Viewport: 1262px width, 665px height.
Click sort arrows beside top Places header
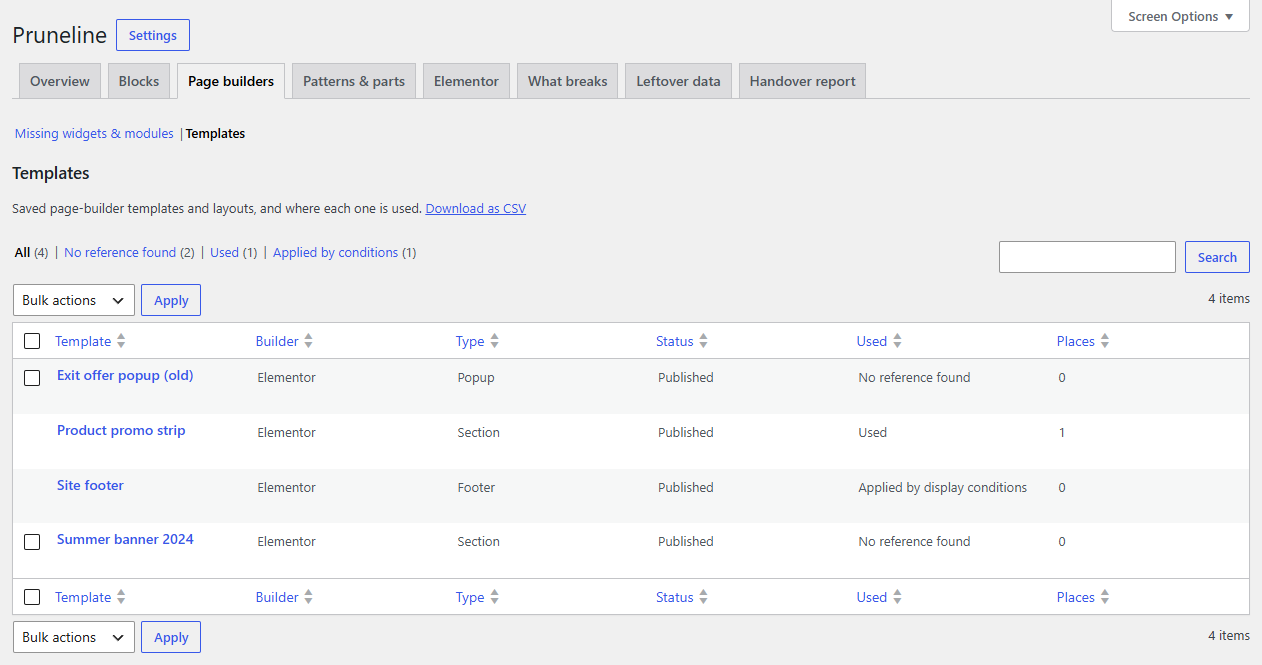tap(1105, 341)
